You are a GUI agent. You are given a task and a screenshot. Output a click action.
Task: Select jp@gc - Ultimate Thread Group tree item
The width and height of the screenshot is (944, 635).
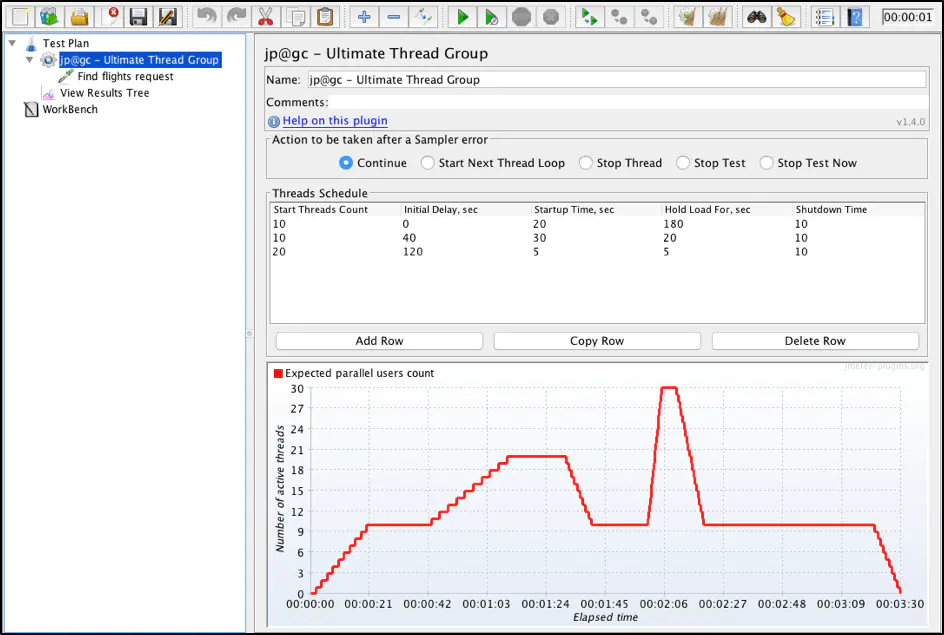point(140,60)
